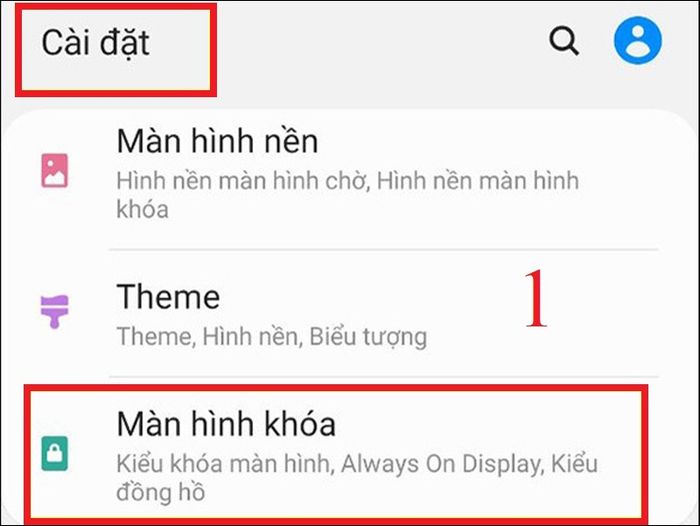Tap the Kiểu khóa màn hình description text

coord(225,464)
